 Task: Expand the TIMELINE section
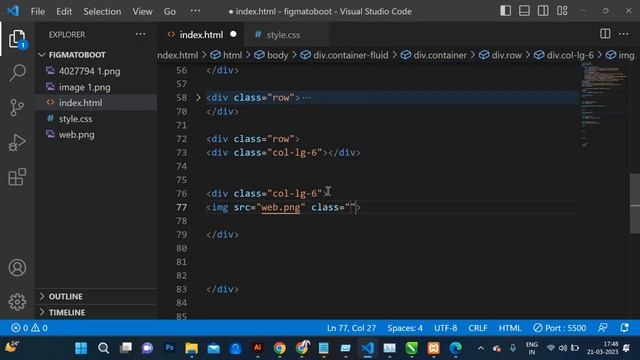(67, 312)
